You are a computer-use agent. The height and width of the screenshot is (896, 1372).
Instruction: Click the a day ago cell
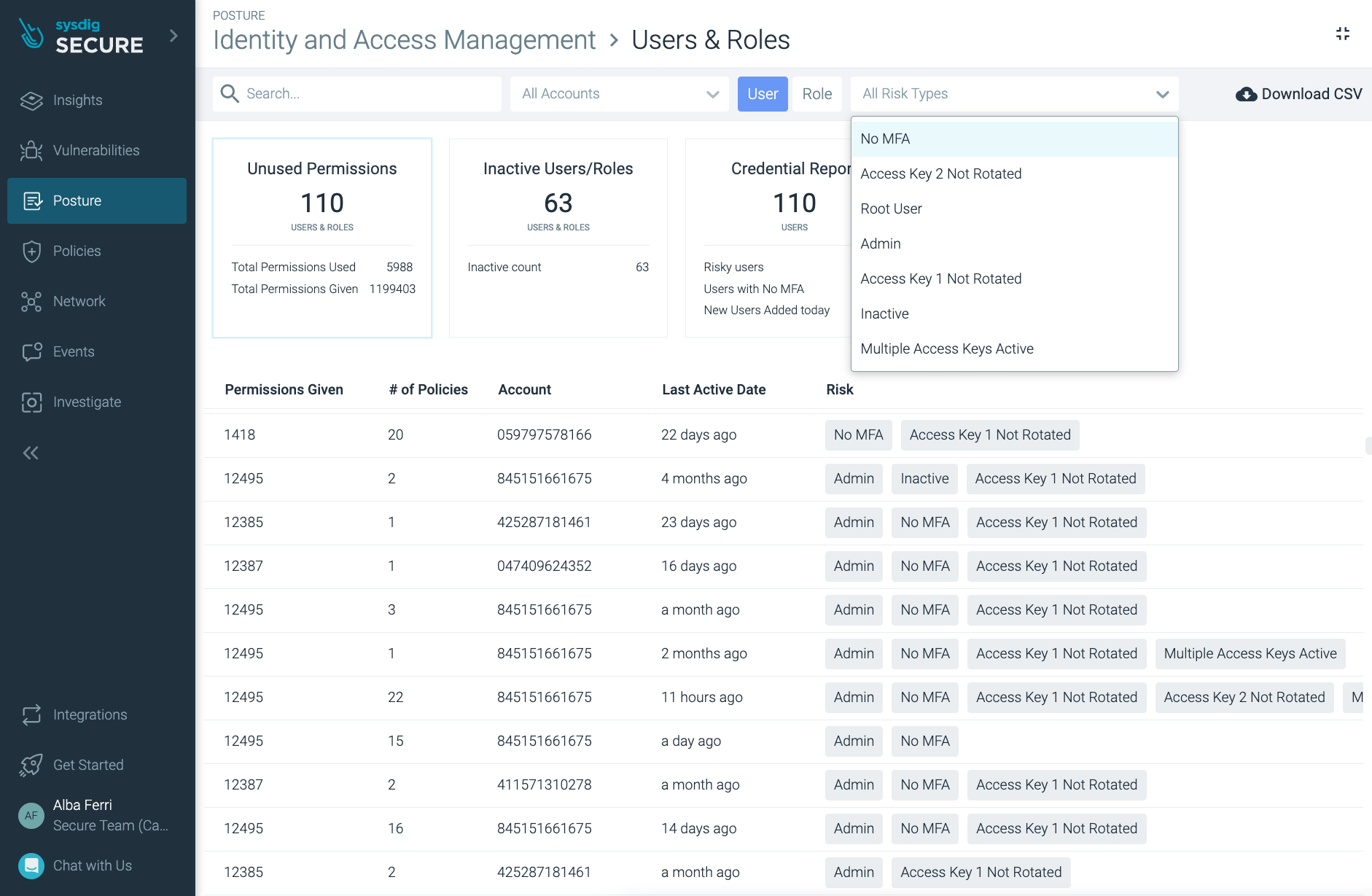tap(690, 741)
